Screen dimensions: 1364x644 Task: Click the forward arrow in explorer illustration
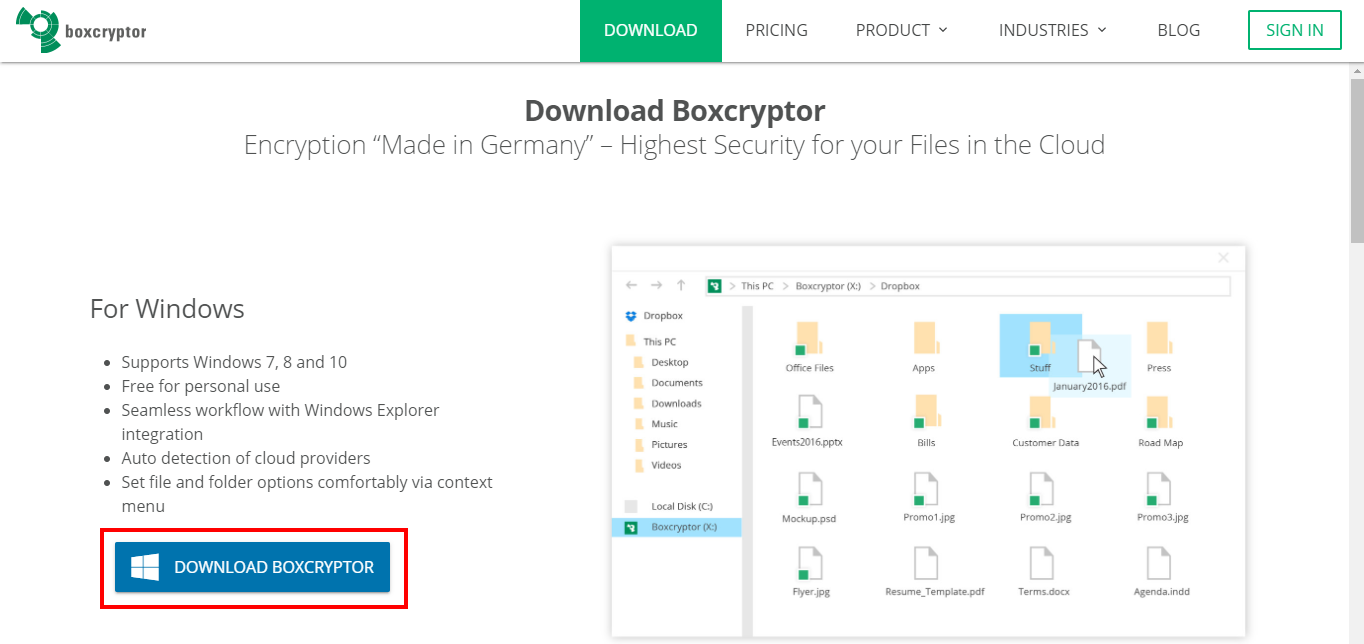pyautogui.click(x=656, y=286)
